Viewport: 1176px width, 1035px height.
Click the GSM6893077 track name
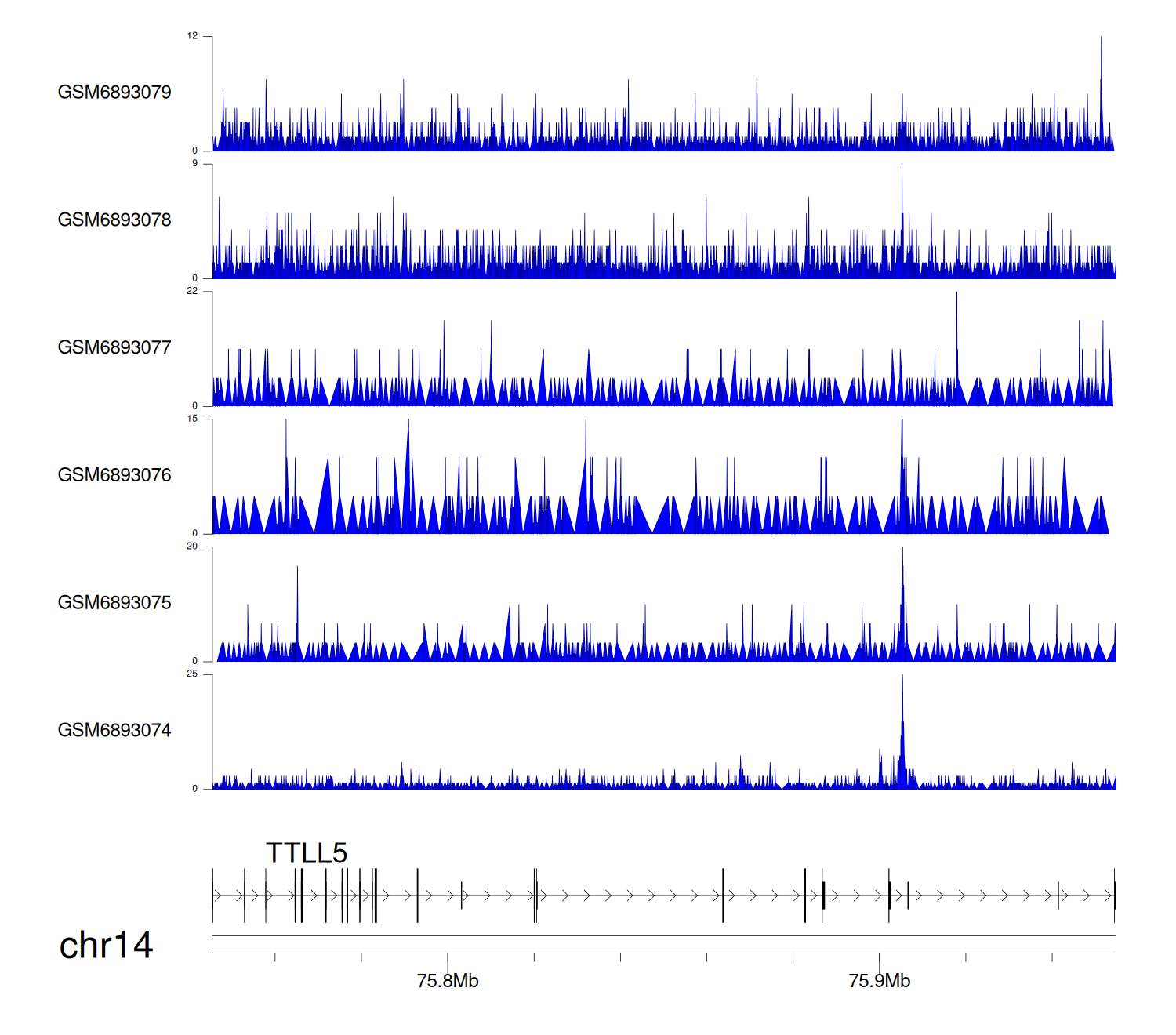(114, 348)
